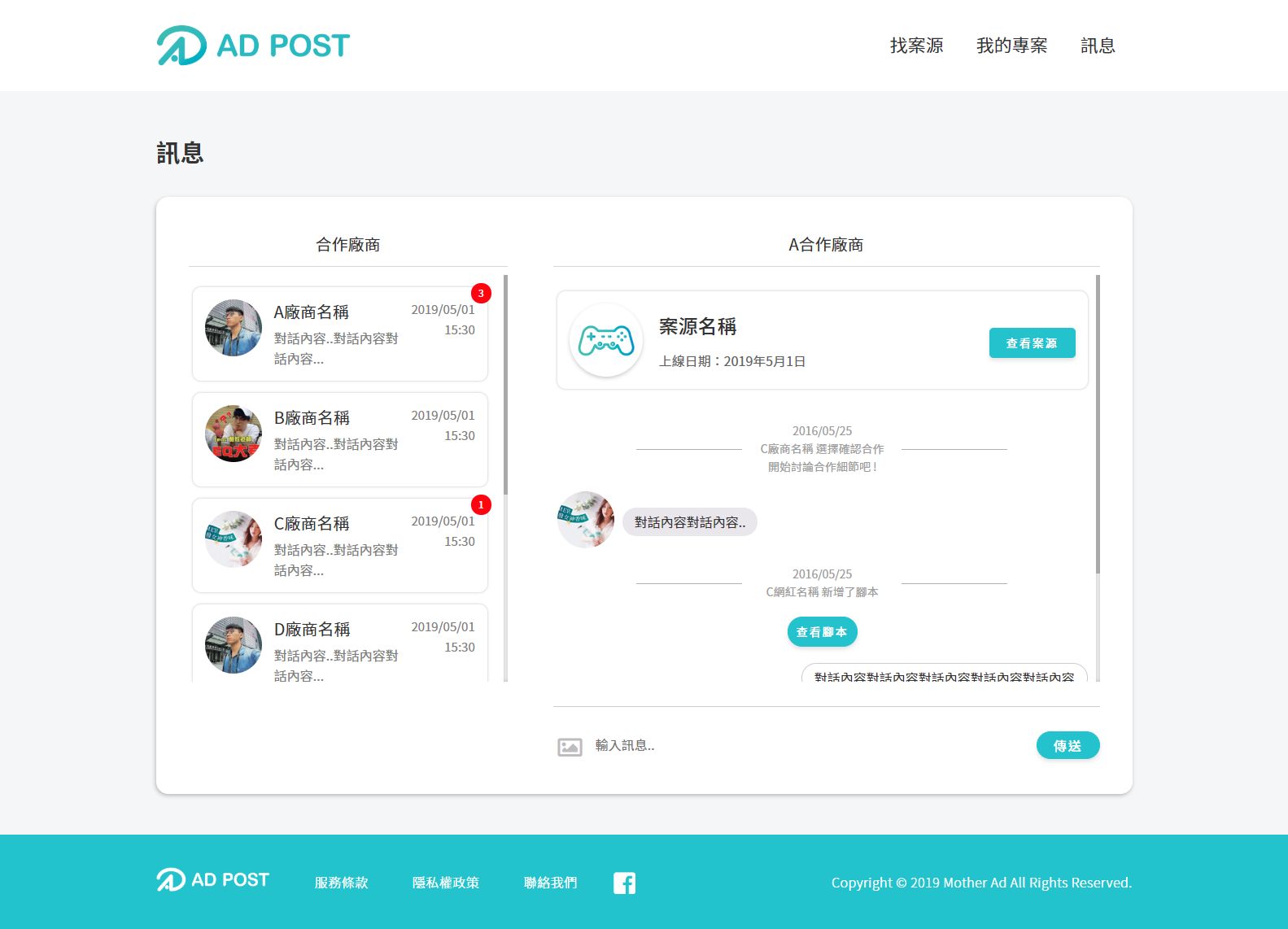The height and width of the screenshot is (929, 1288).
Task: Click the 輸入訊息 text field
Action: tap(806, 745)
